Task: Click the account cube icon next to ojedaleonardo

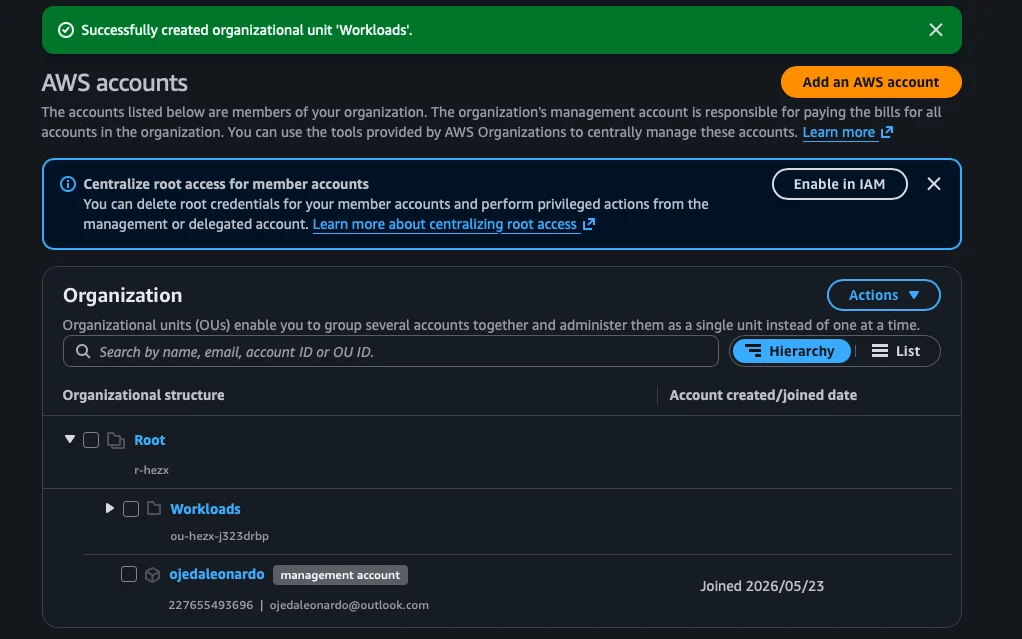Action: [153, 575]
